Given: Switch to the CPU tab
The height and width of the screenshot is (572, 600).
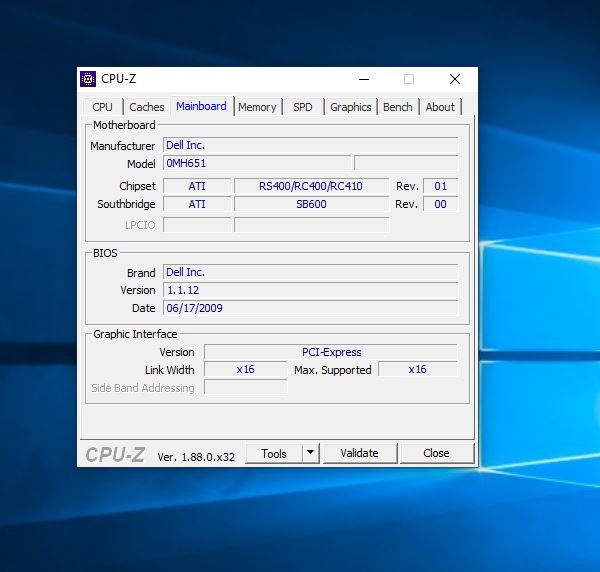Looking at the screenshot, I should (103, 107).
